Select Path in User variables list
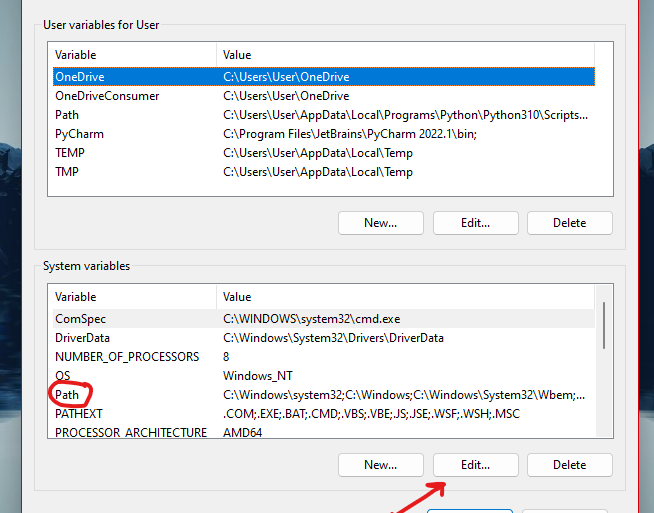Image resolution: width=654 pixels, height=513 pixels. 324,115
